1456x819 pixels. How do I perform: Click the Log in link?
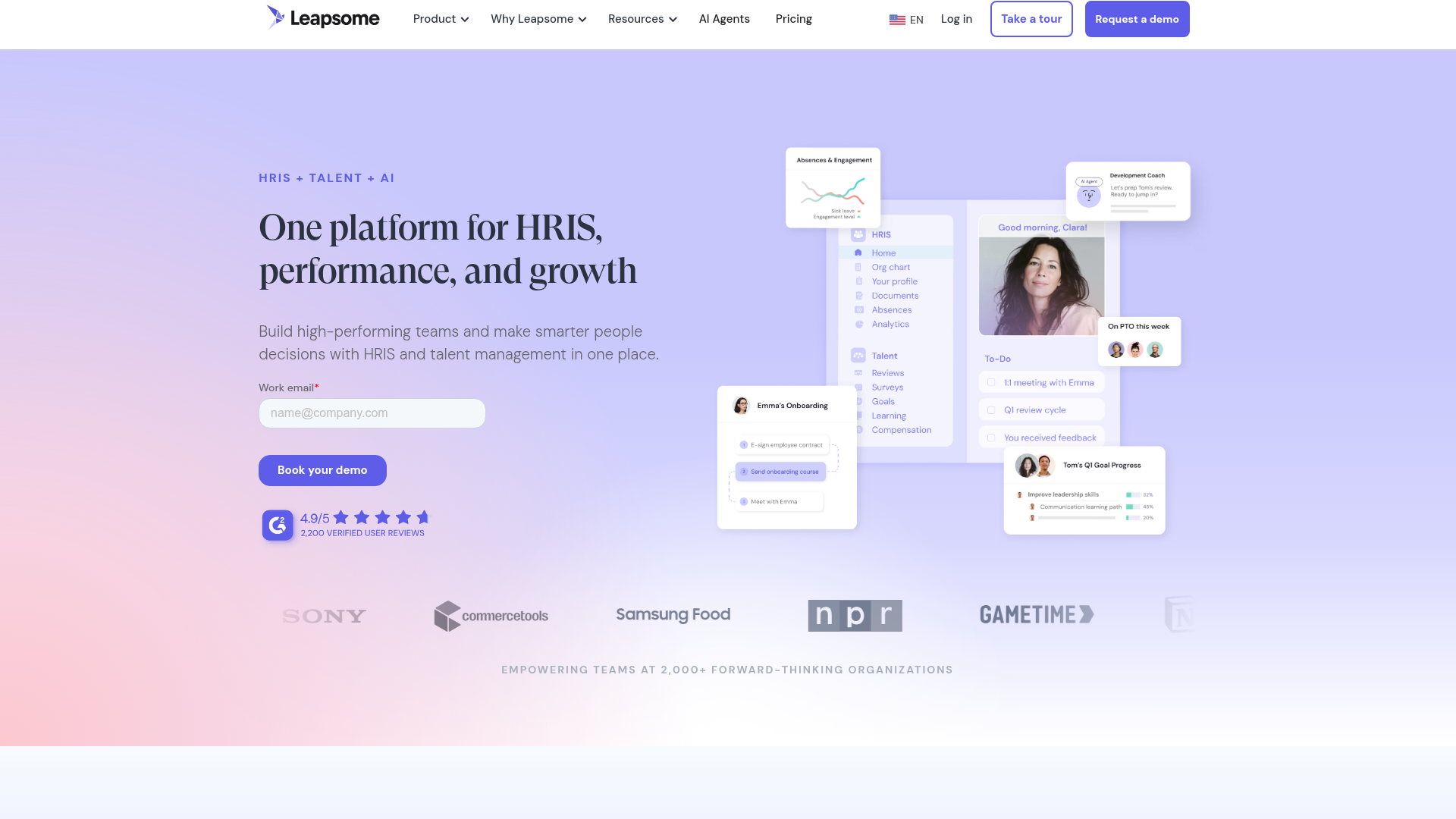pyautogui.click(x=956, y=19)
